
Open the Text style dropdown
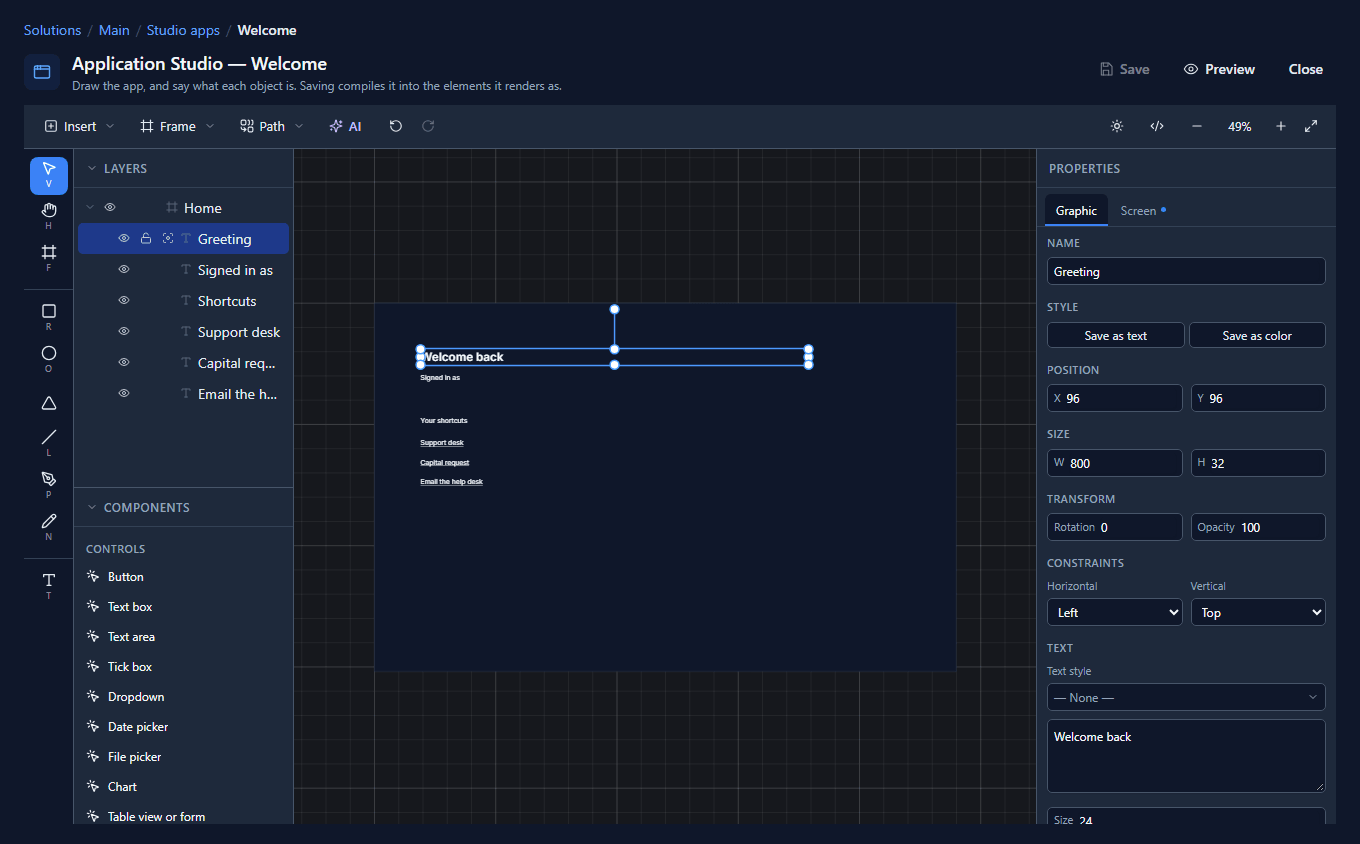point(1186,697)
